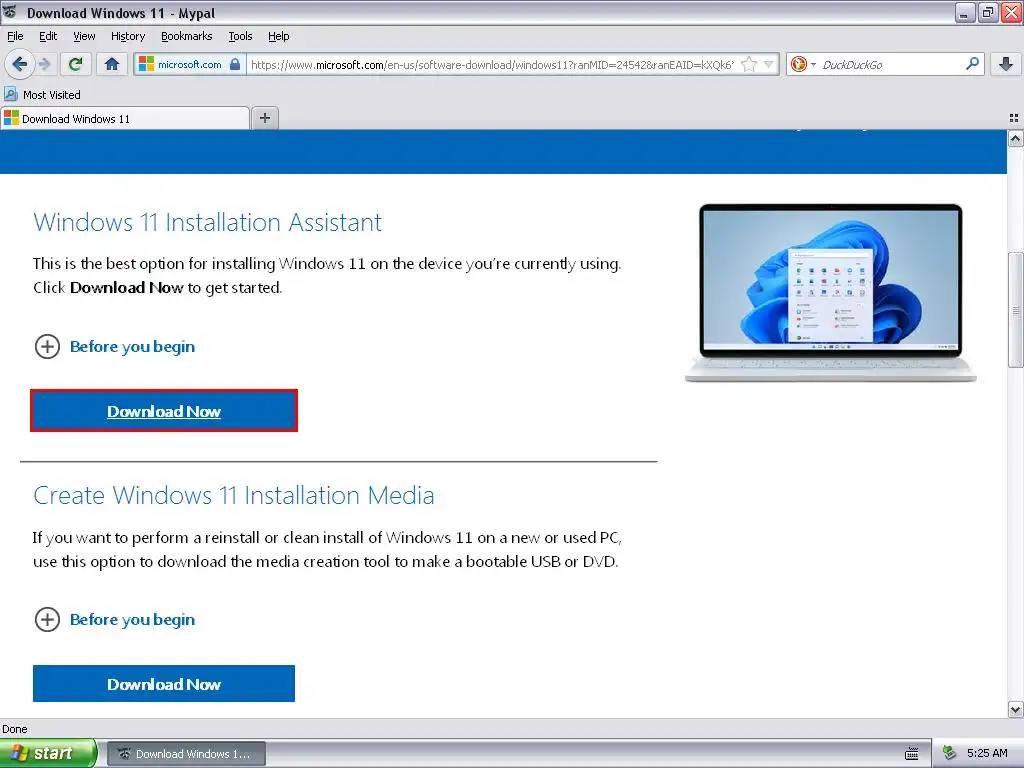This screenshot has height=768, width=1024.
Task: Minimize the Mypal browser window
Action: pos(965,12)
